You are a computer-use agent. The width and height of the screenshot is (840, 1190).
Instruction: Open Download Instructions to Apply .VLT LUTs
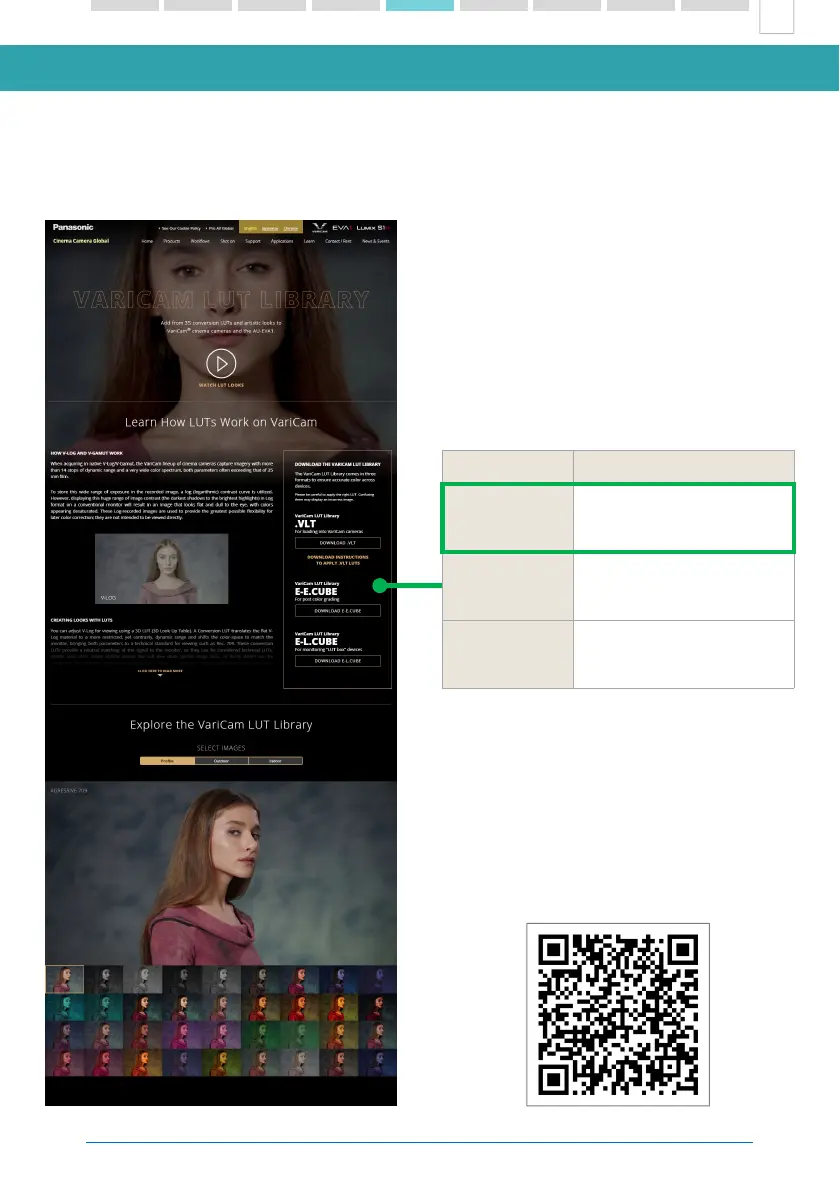[338, 560]
